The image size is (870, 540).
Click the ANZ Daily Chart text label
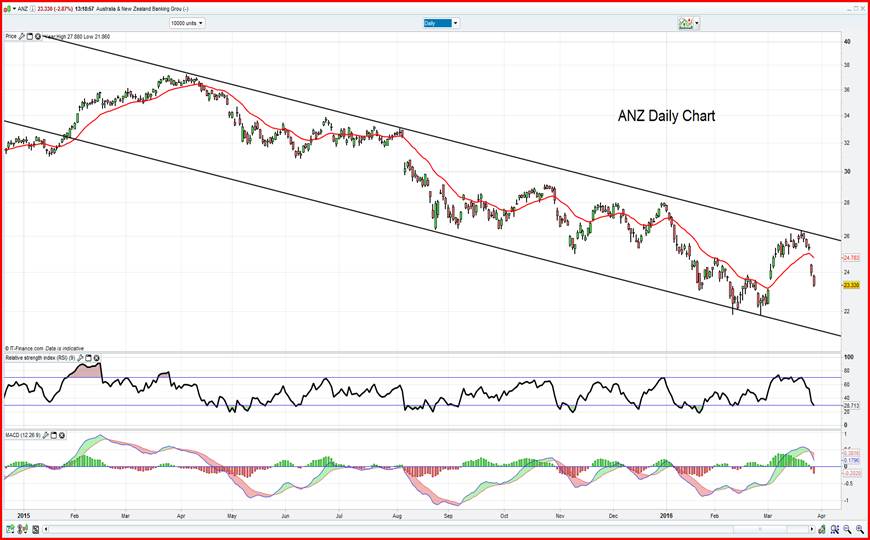coord(666,116)
